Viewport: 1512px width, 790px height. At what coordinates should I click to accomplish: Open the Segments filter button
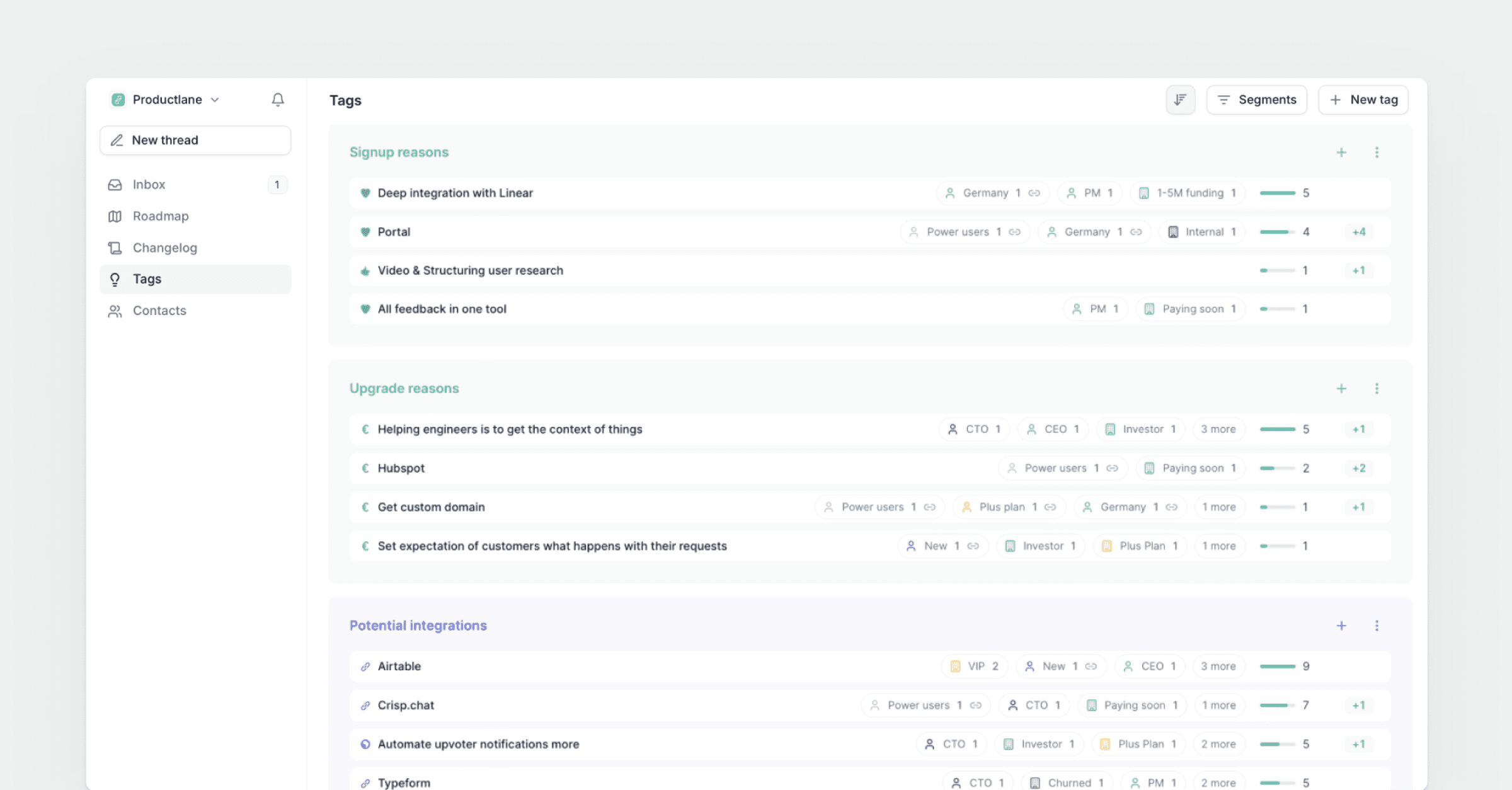(x=1257, y=100)
